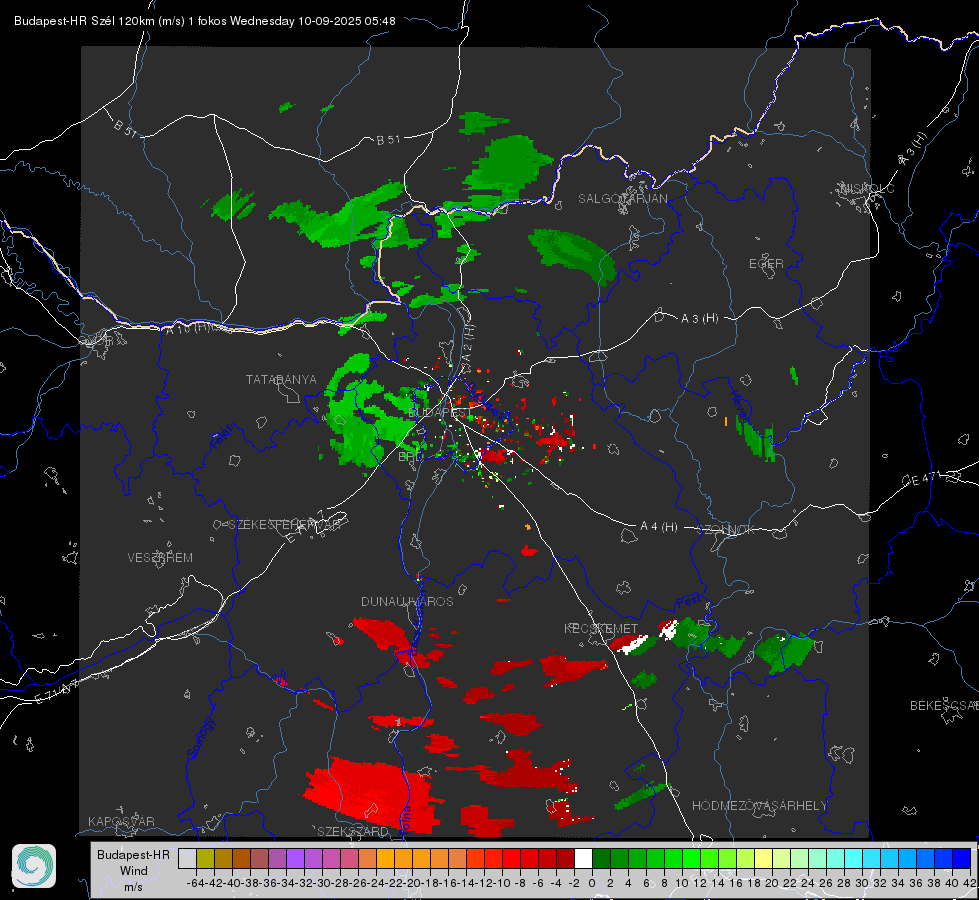Click the BÉKÉSCSABA city label
979x900 pixels.
click(944, 706)
